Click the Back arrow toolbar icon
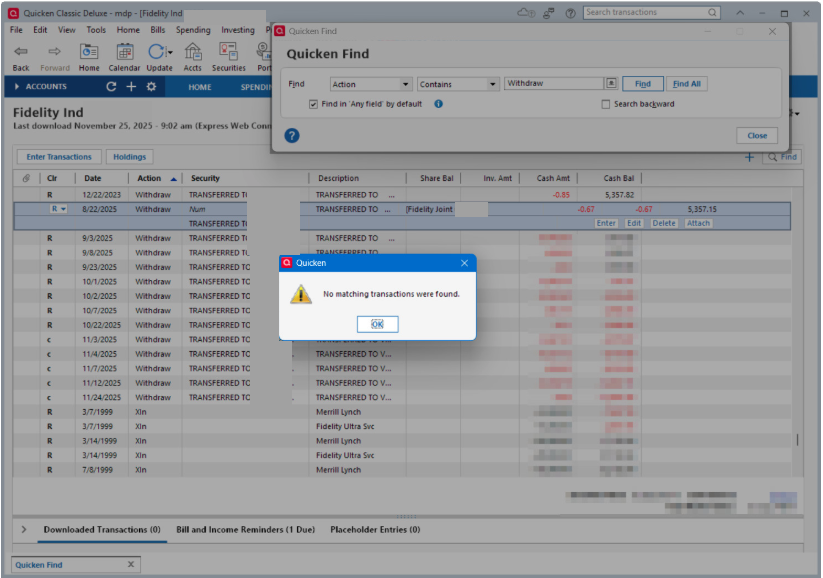823x578 pixels. tap(21, 51)
